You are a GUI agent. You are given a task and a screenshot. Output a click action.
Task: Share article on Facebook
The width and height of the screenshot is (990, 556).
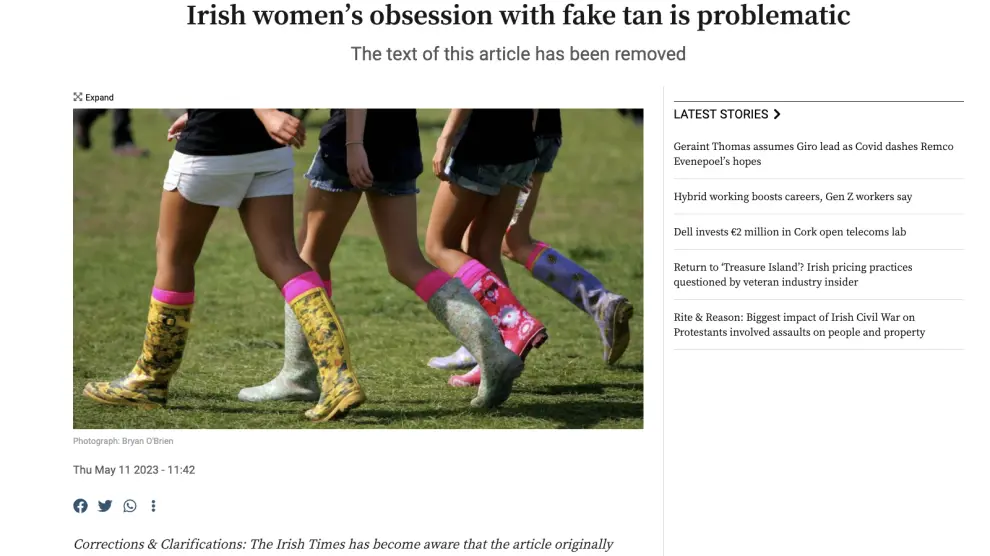(80, 506)
